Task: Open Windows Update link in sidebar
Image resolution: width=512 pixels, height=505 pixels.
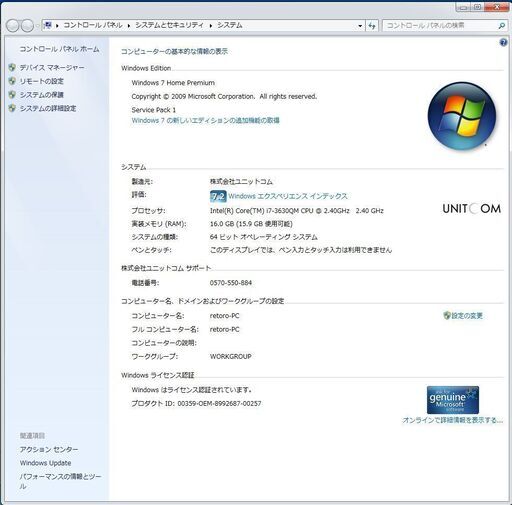Action: coord(45,463)
